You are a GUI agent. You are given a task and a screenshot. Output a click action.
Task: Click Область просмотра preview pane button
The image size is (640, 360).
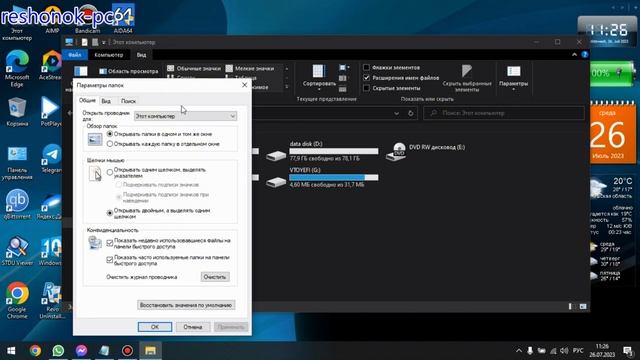[x=129, y=71]
